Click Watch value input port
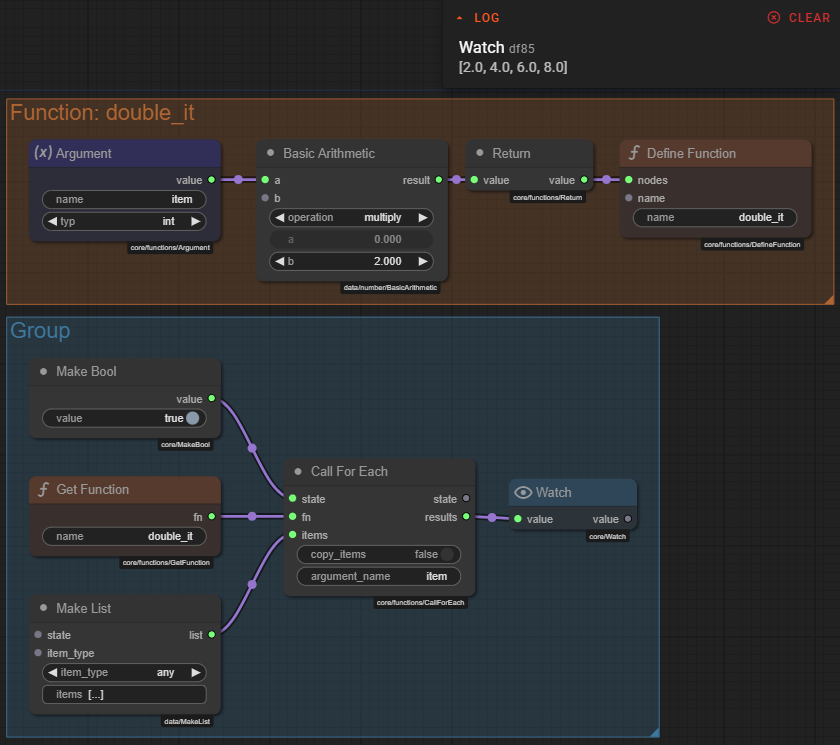 (x=518, y=518)
